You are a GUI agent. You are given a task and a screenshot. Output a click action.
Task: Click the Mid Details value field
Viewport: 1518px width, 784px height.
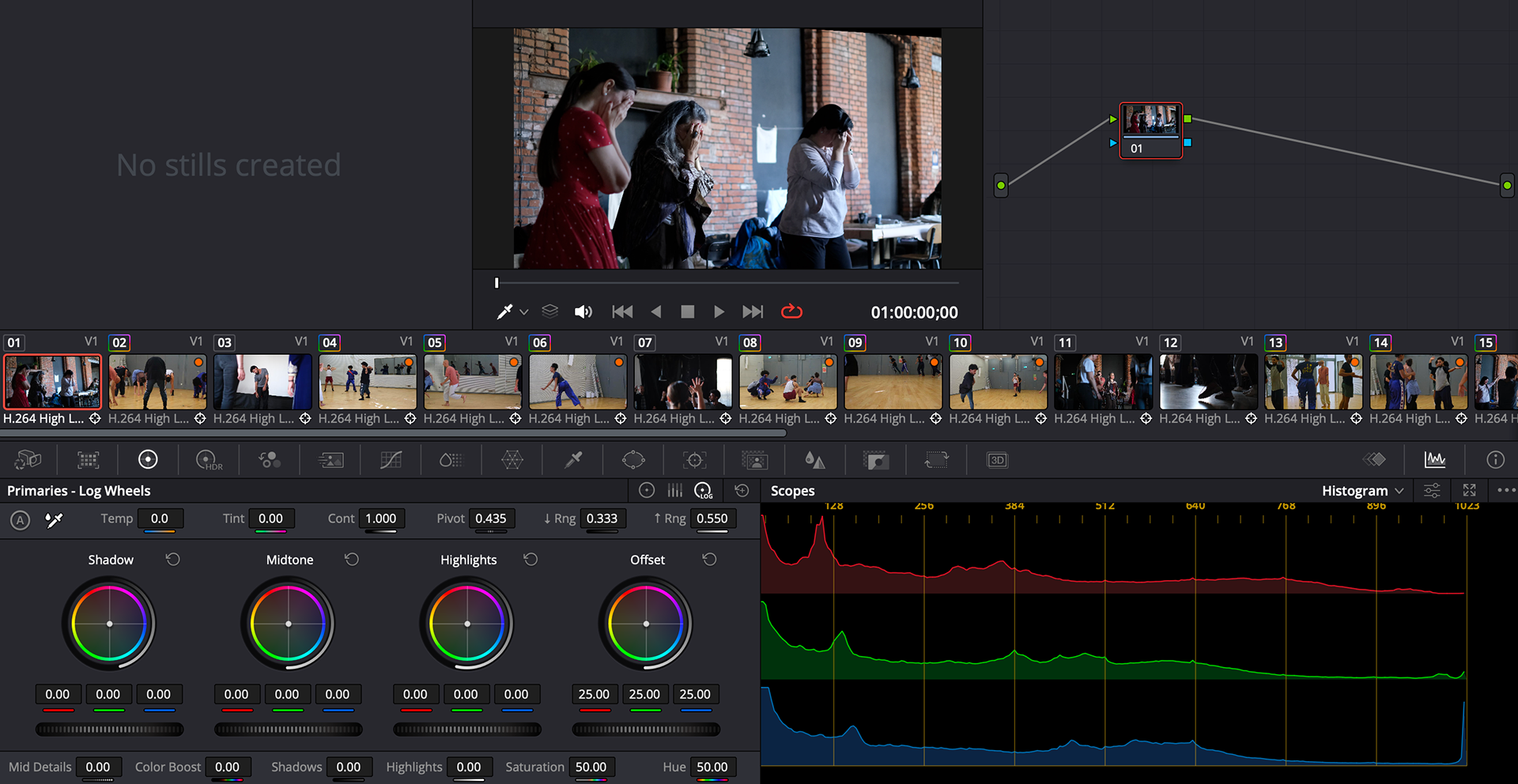pos(98,767)
